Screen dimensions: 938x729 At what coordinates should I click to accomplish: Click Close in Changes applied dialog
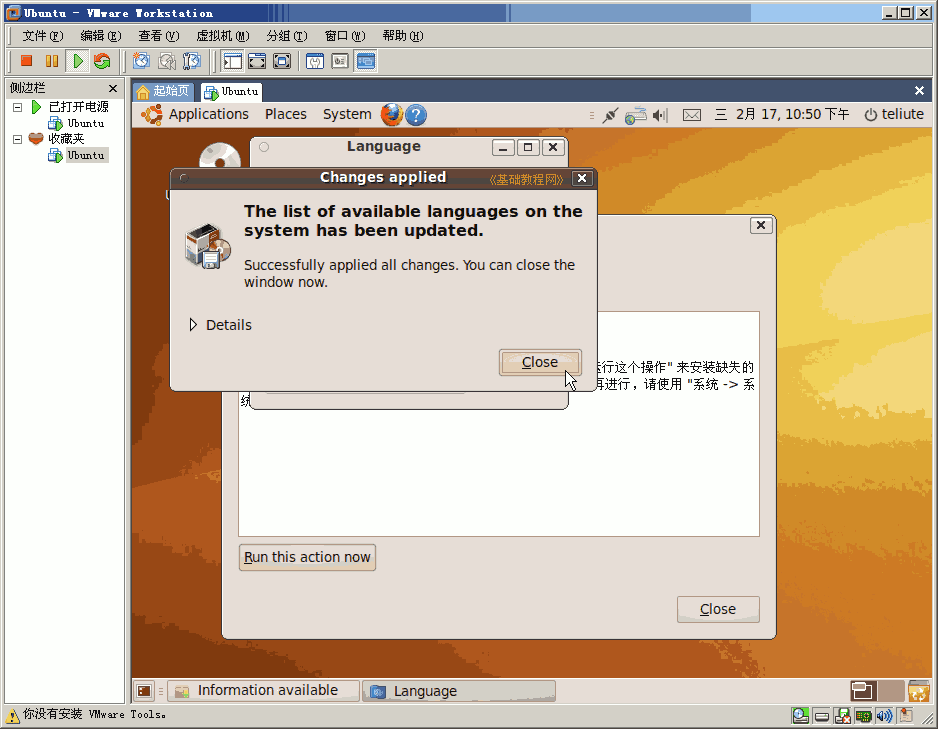[540, 362]
